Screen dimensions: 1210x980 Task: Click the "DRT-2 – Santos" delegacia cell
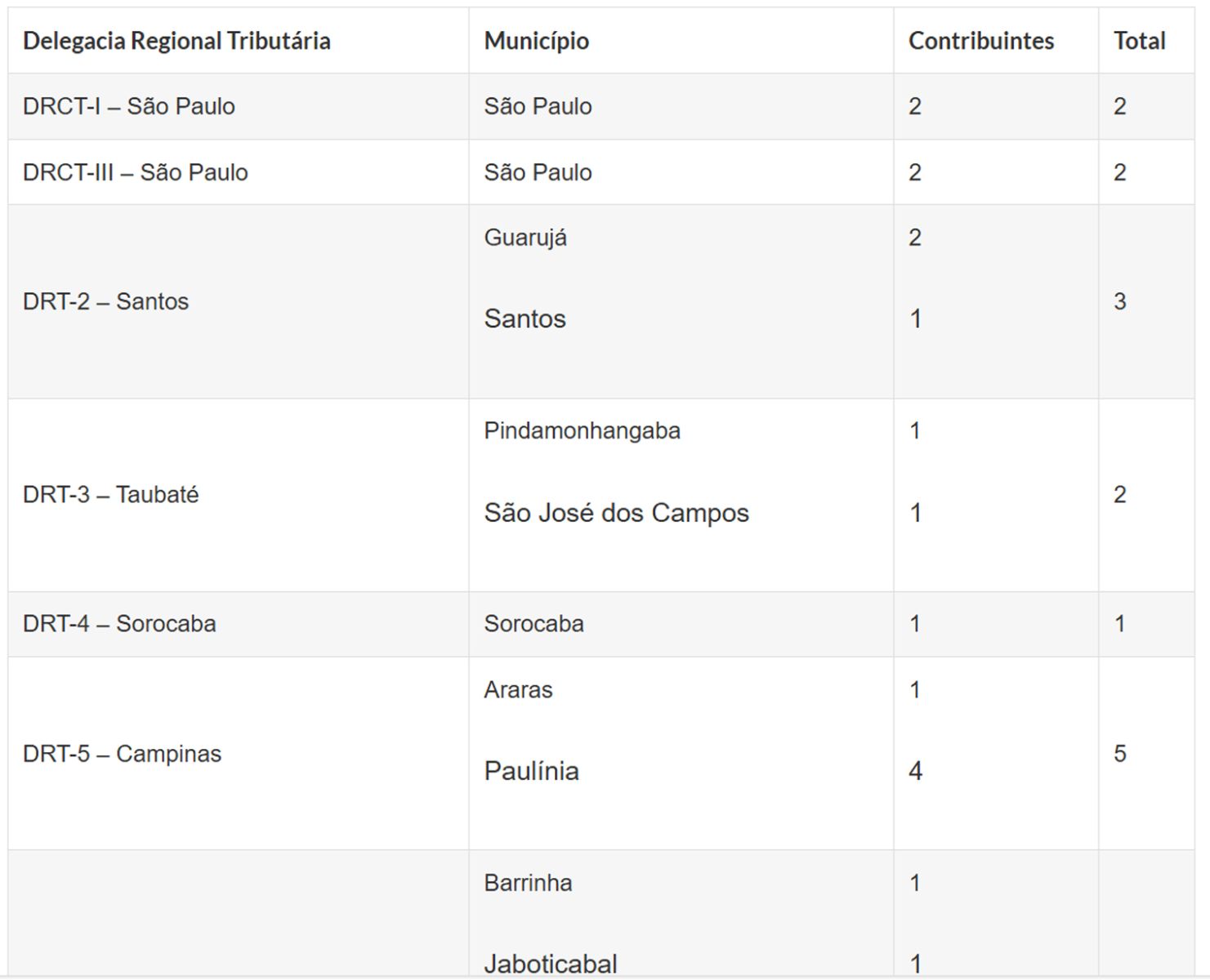click(x=106, y=301)
